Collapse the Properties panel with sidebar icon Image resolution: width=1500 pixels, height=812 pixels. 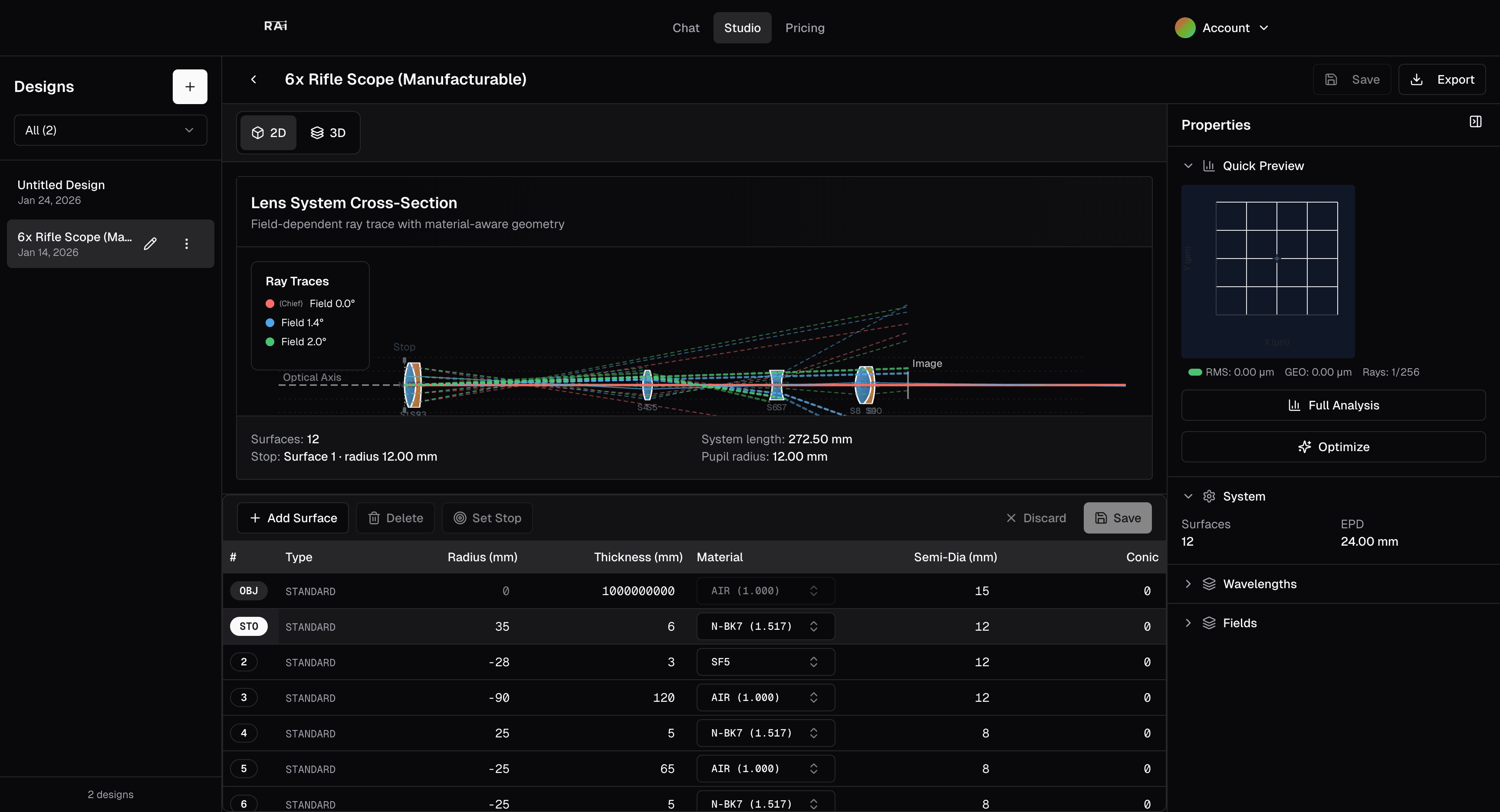1475,121
